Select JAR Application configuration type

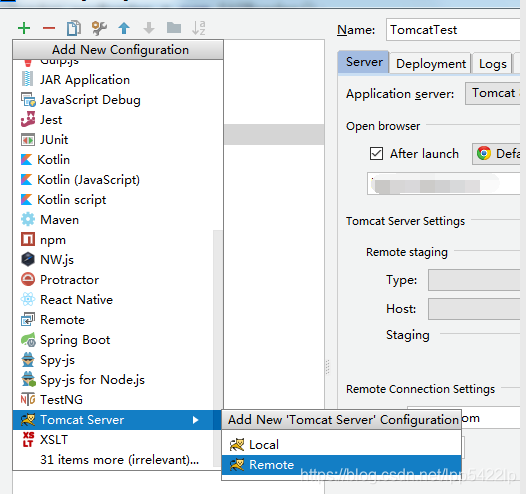pos(118,80)
